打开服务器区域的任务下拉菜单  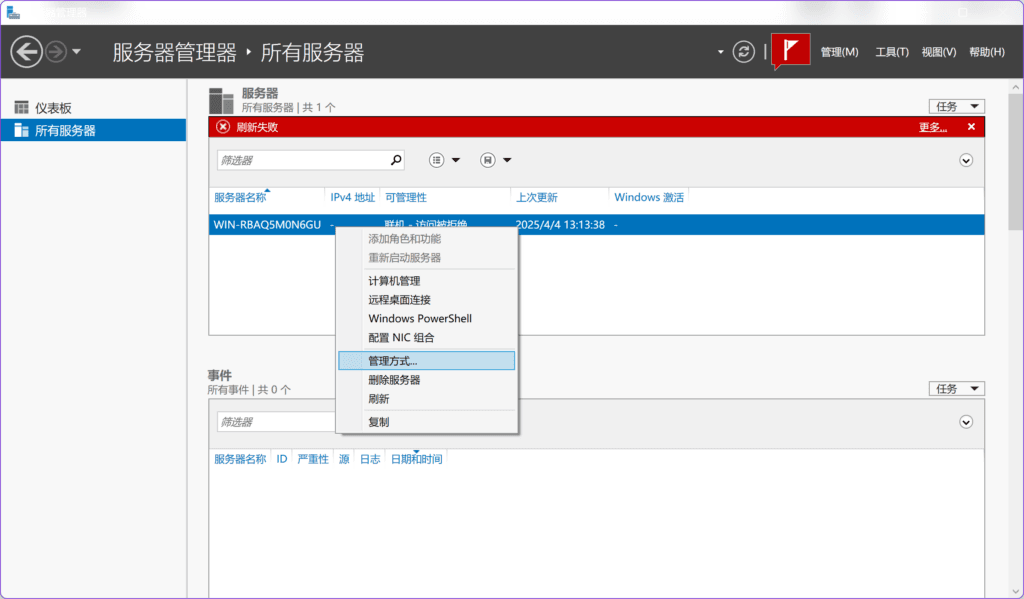pyautogui.click(x=955, y=106)
